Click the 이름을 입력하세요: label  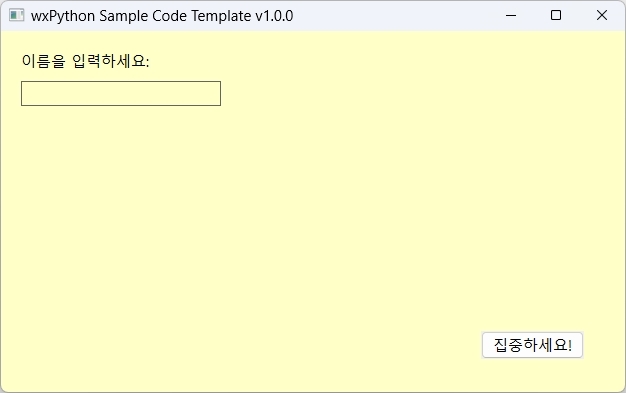tap(85, 61)
